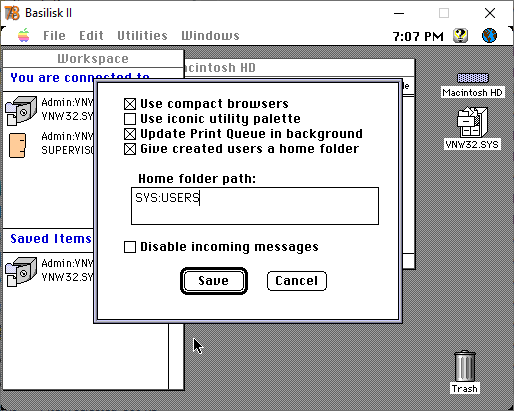Enable Disable incoming messages checkbox
The height and width of the screenshot is (411, 514).
click(x=130, y=247)
